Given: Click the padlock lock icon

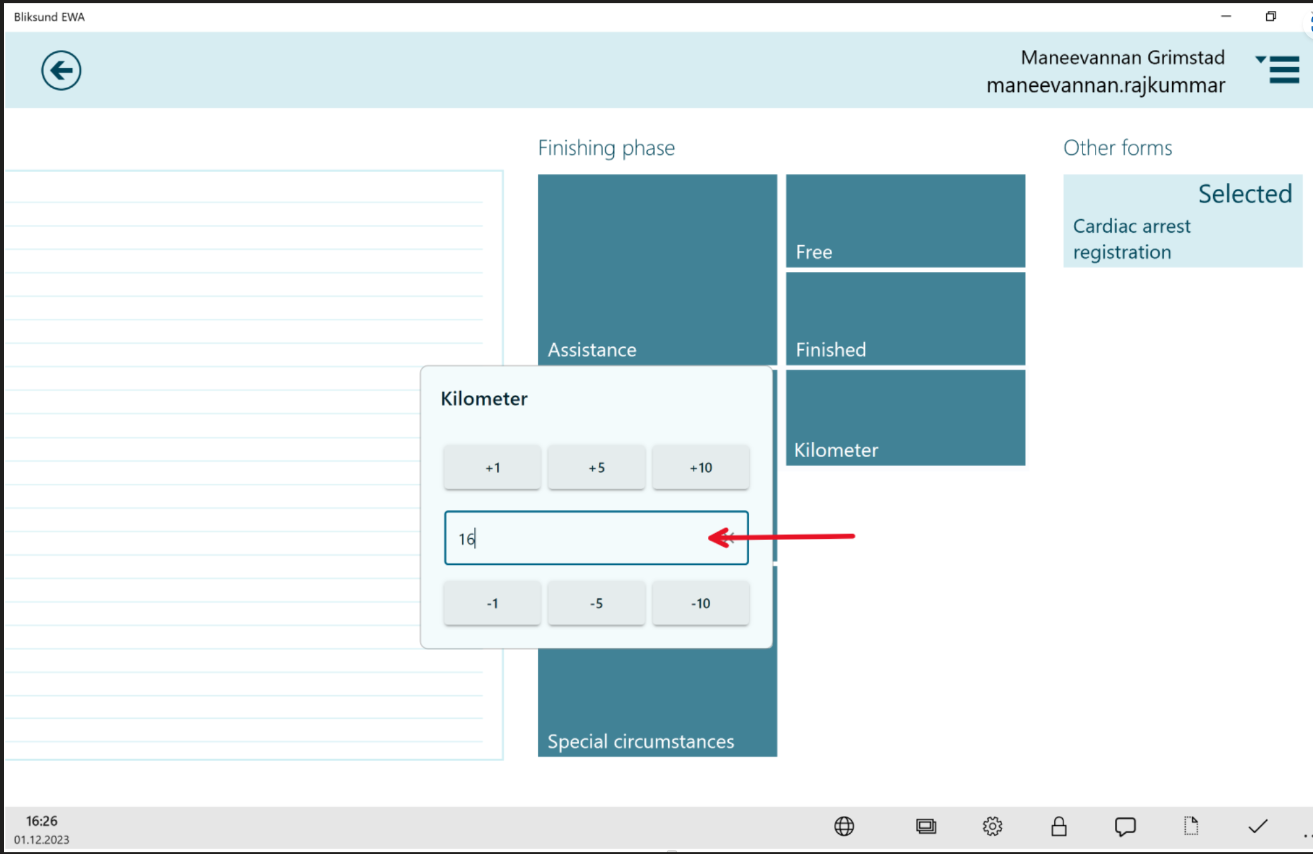Looking at the screenshot, I should pyautogui.click(x=1059, y=826).
